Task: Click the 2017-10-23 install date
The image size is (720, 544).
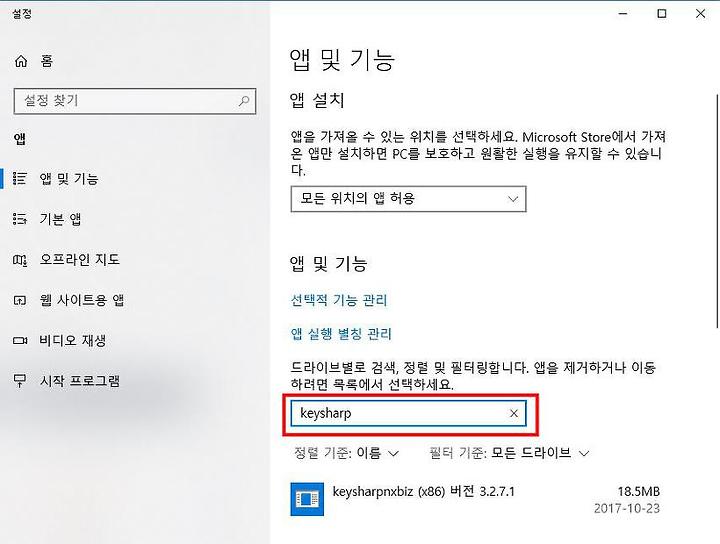Action: click(x=626, y=508)
